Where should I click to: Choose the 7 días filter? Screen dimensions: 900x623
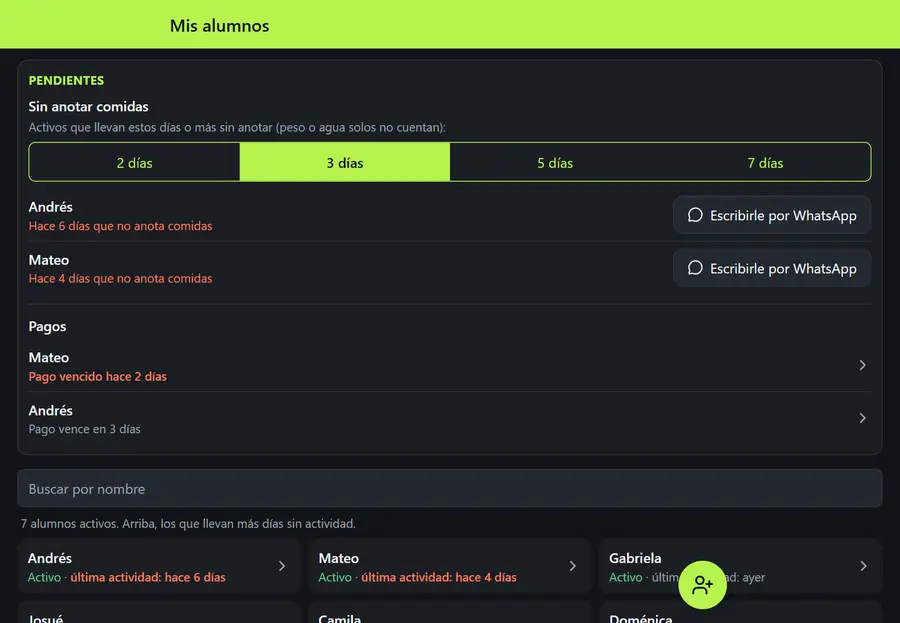(765, 162)
